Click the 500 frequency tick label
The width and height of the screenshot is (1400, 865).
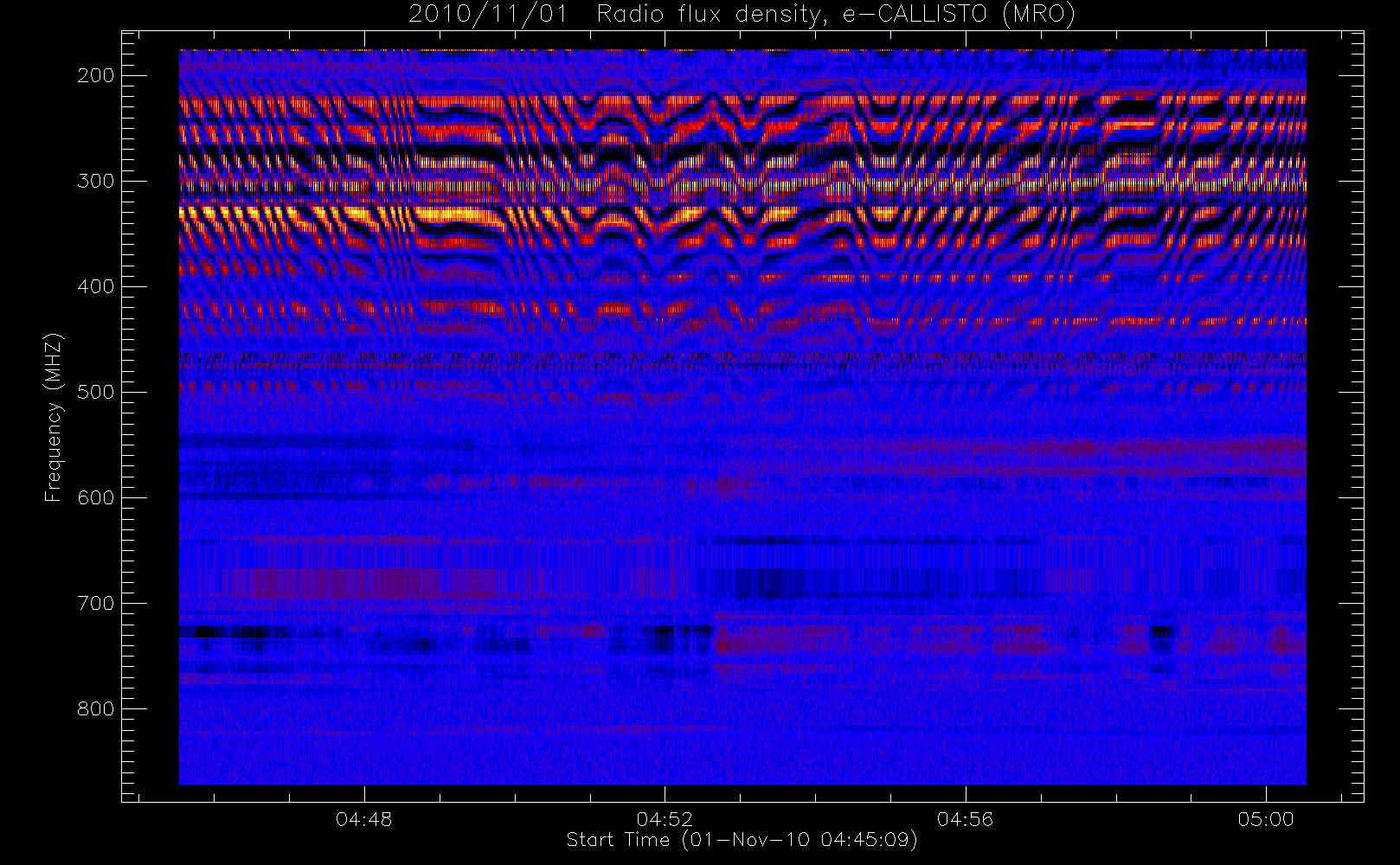point(96,392)
